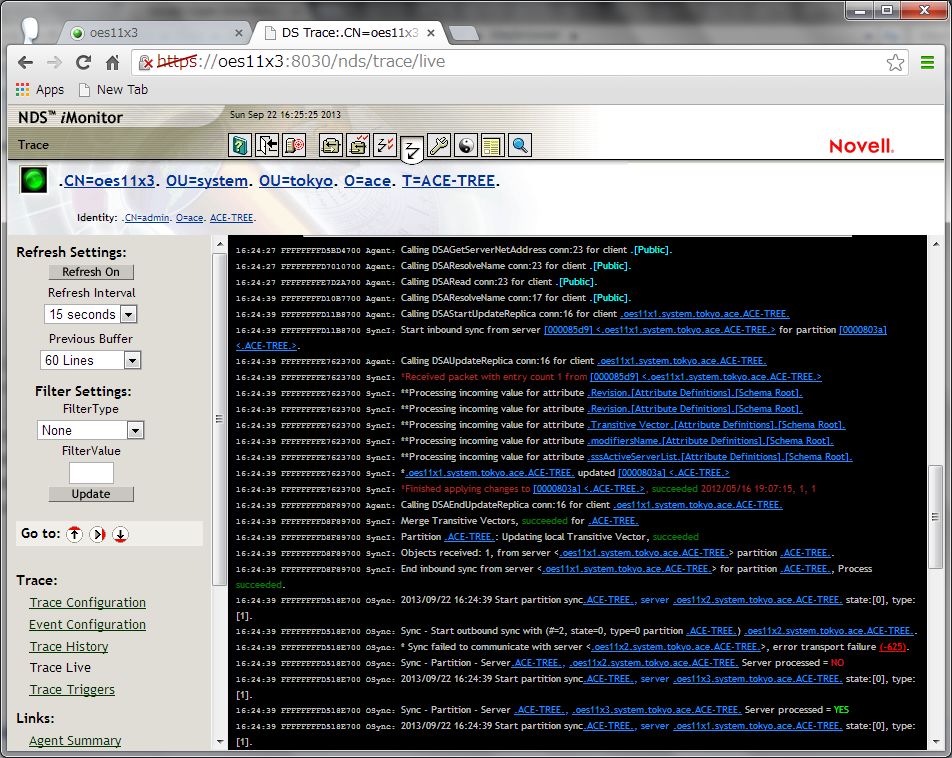Open the Agent Synchronization printer icon

pos(331,146)
